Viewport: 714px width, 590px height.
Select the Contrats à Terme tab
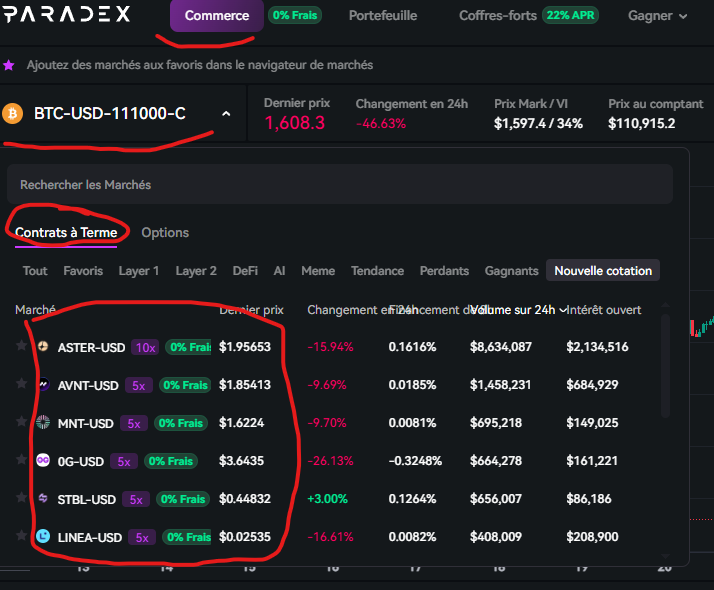tap(66, 233)
